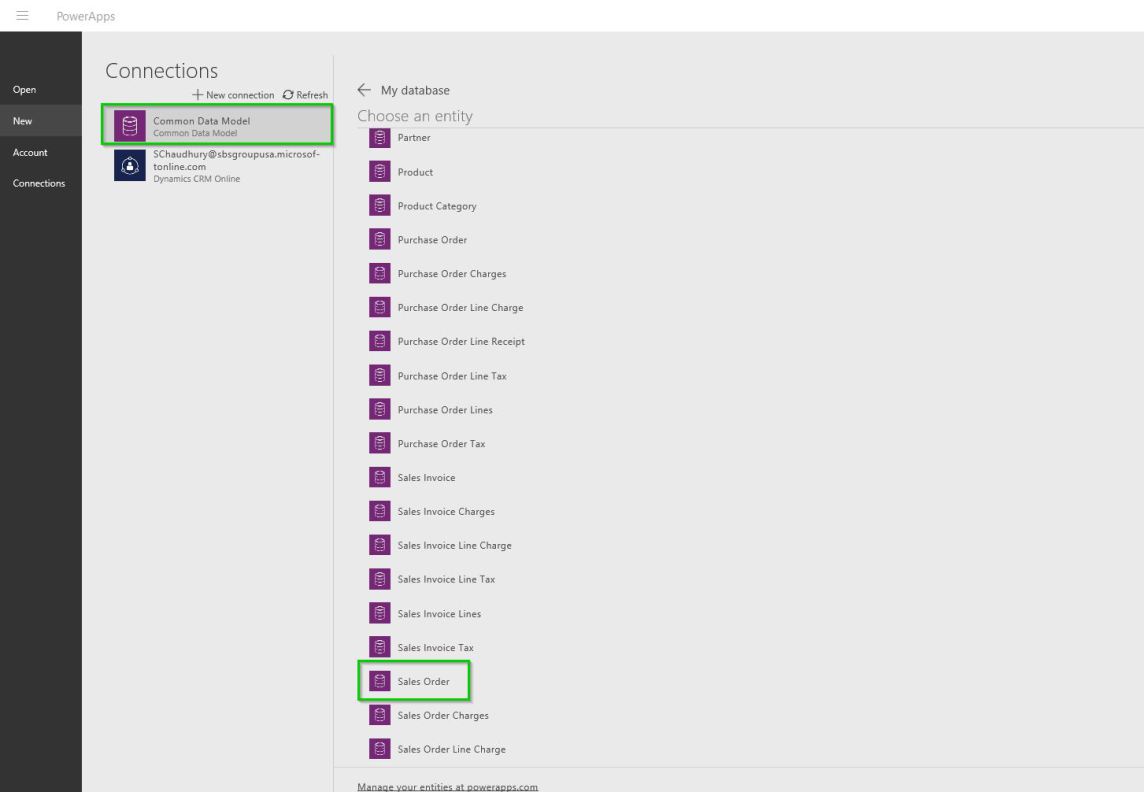
Task: Click the Product Category entity icon
Action: tap(379, 206)
